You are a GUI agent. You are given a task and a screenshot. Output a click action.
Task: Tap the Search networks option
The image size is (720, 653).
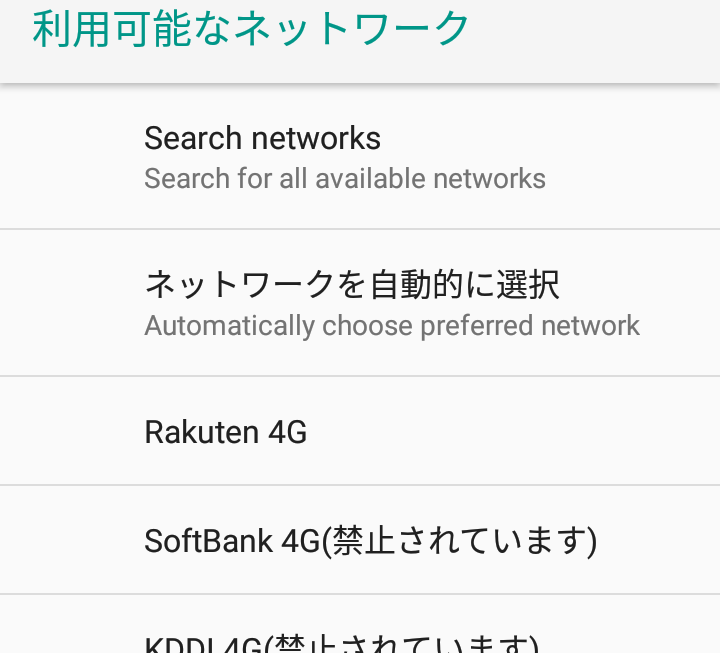click(x=360, y=157)
